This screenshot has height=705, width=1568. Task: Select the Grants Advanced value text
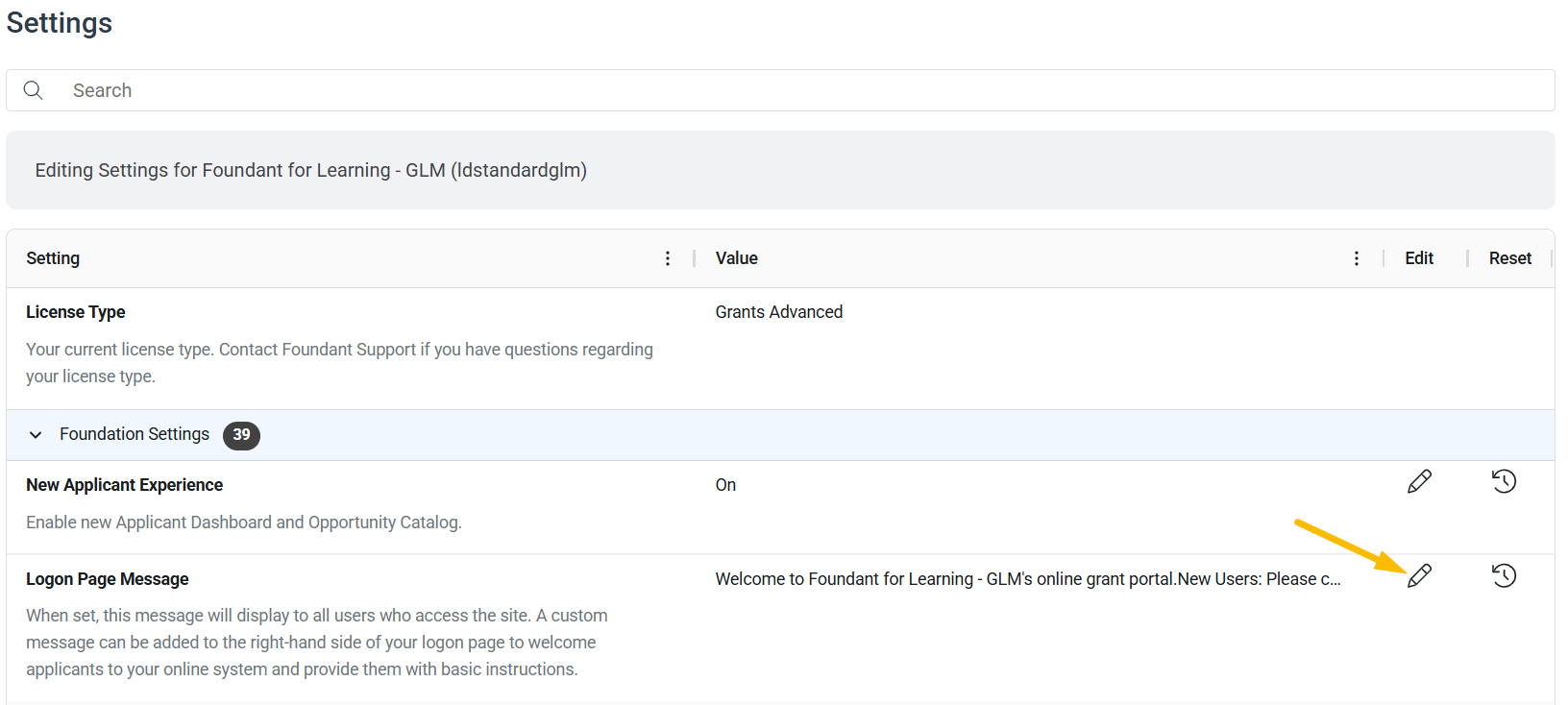779,312
